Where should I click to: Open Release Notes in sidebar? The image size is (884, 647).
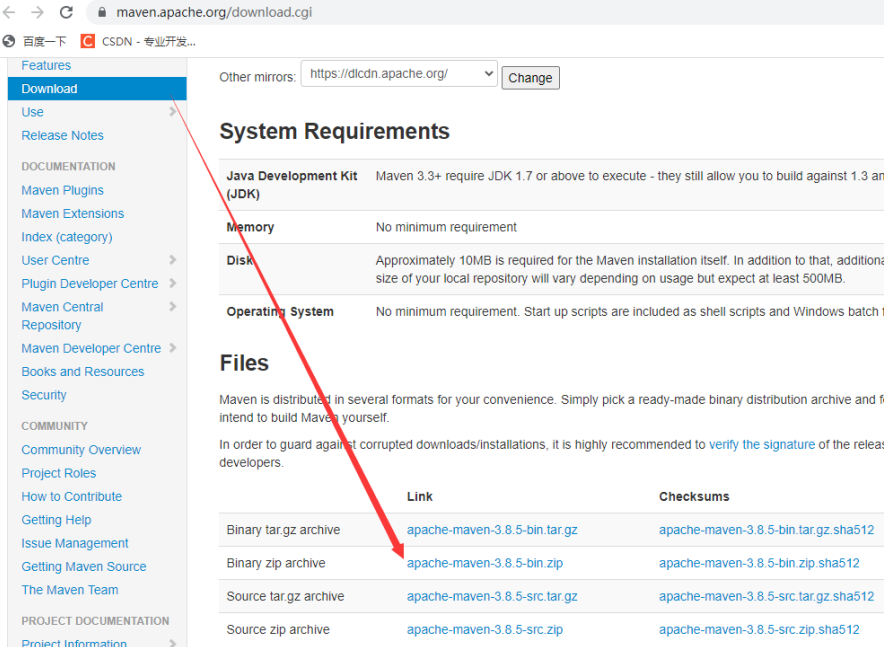click(x=62, y=135)
